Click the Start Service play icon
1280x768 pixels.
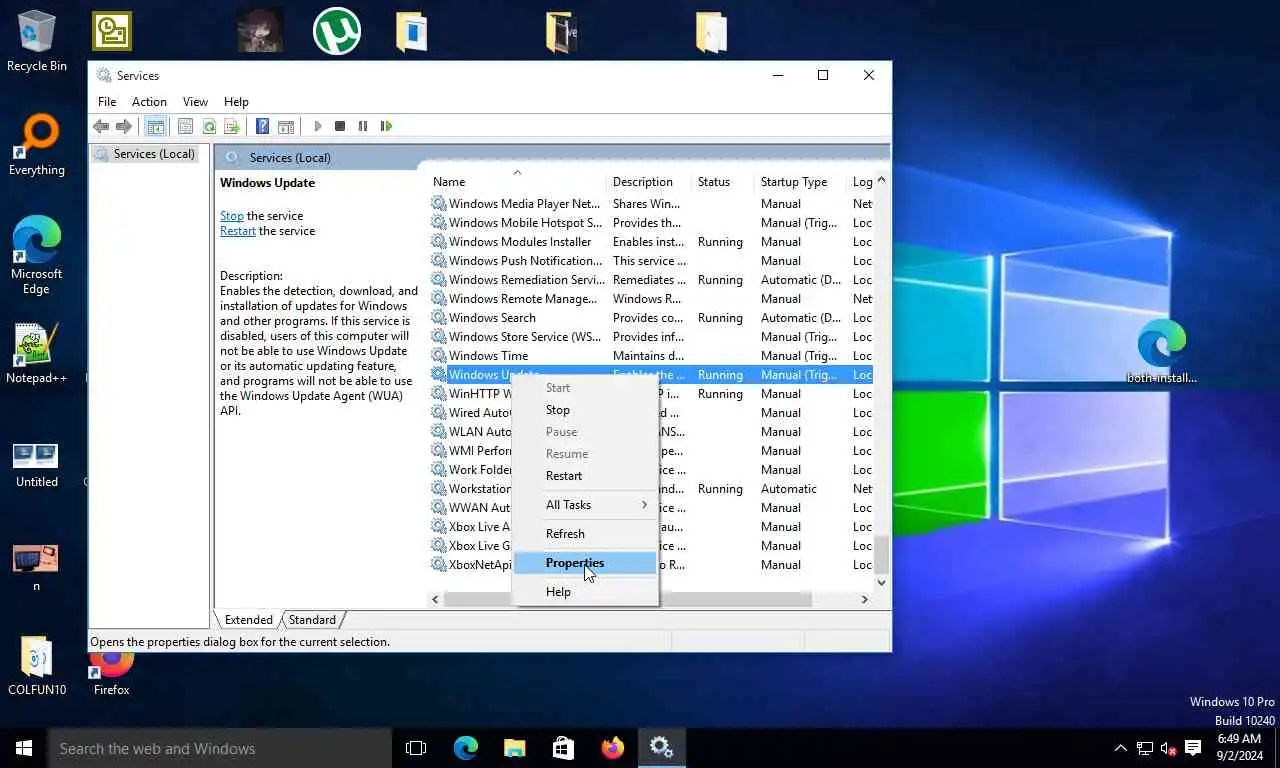(x=318, y=126)
